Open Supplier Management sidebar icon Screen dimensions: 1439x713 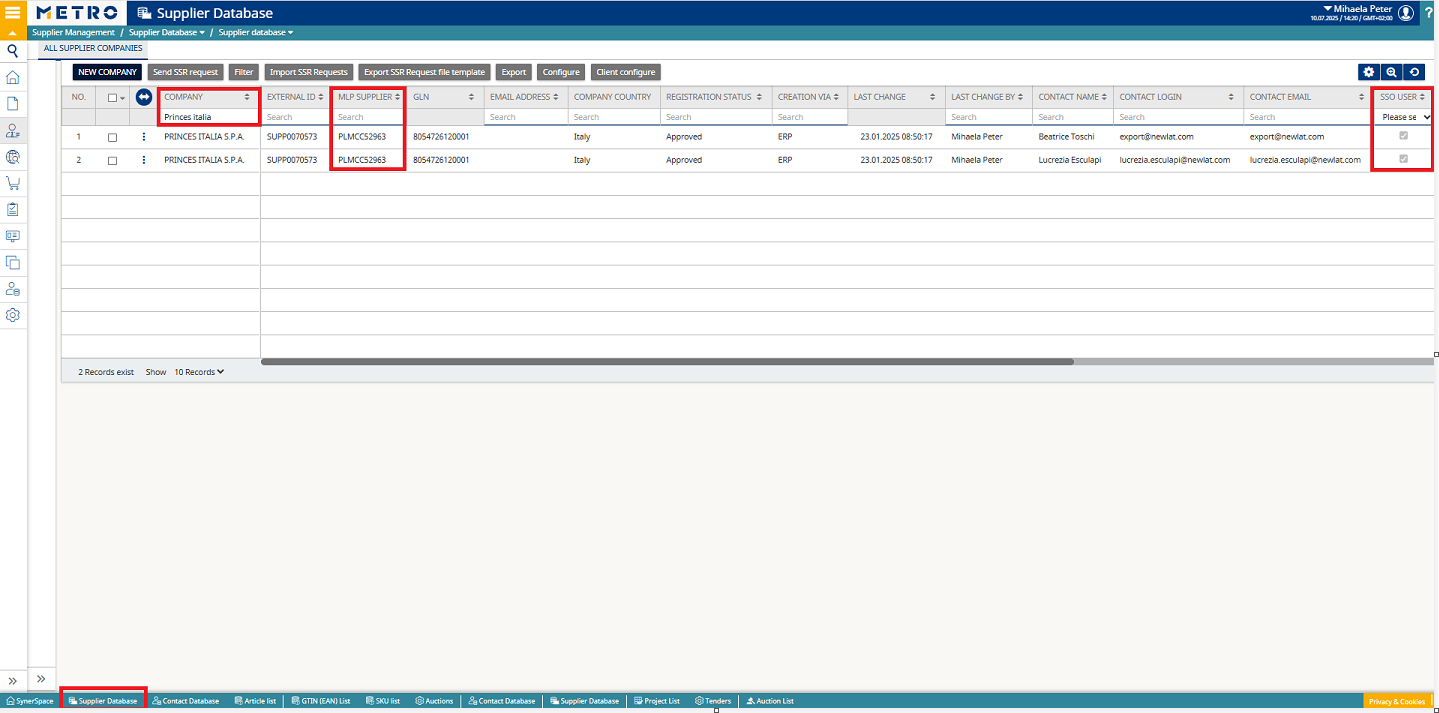pos(13,130)
